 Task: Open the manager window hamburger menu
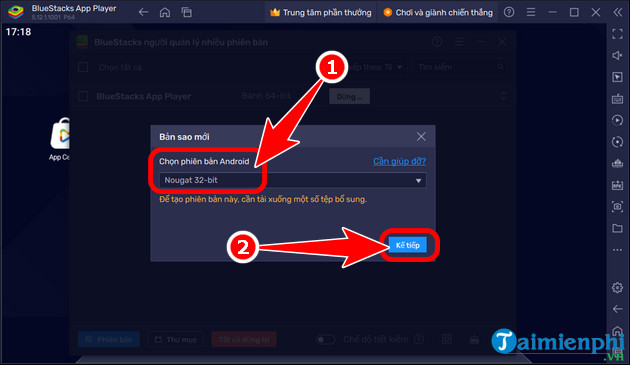click(x=459, y=41)
